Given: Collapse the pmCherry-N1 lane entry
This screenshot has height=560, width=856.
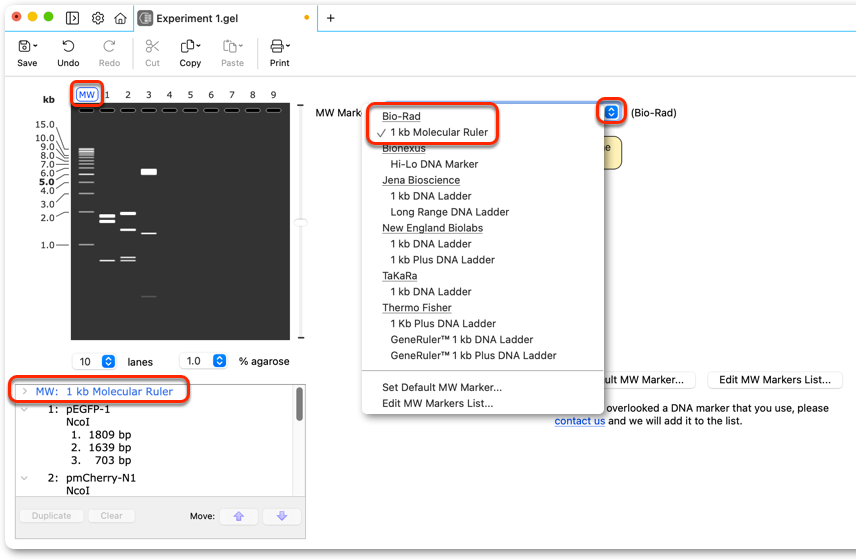Looking at the screenshot, I should 25,478.
